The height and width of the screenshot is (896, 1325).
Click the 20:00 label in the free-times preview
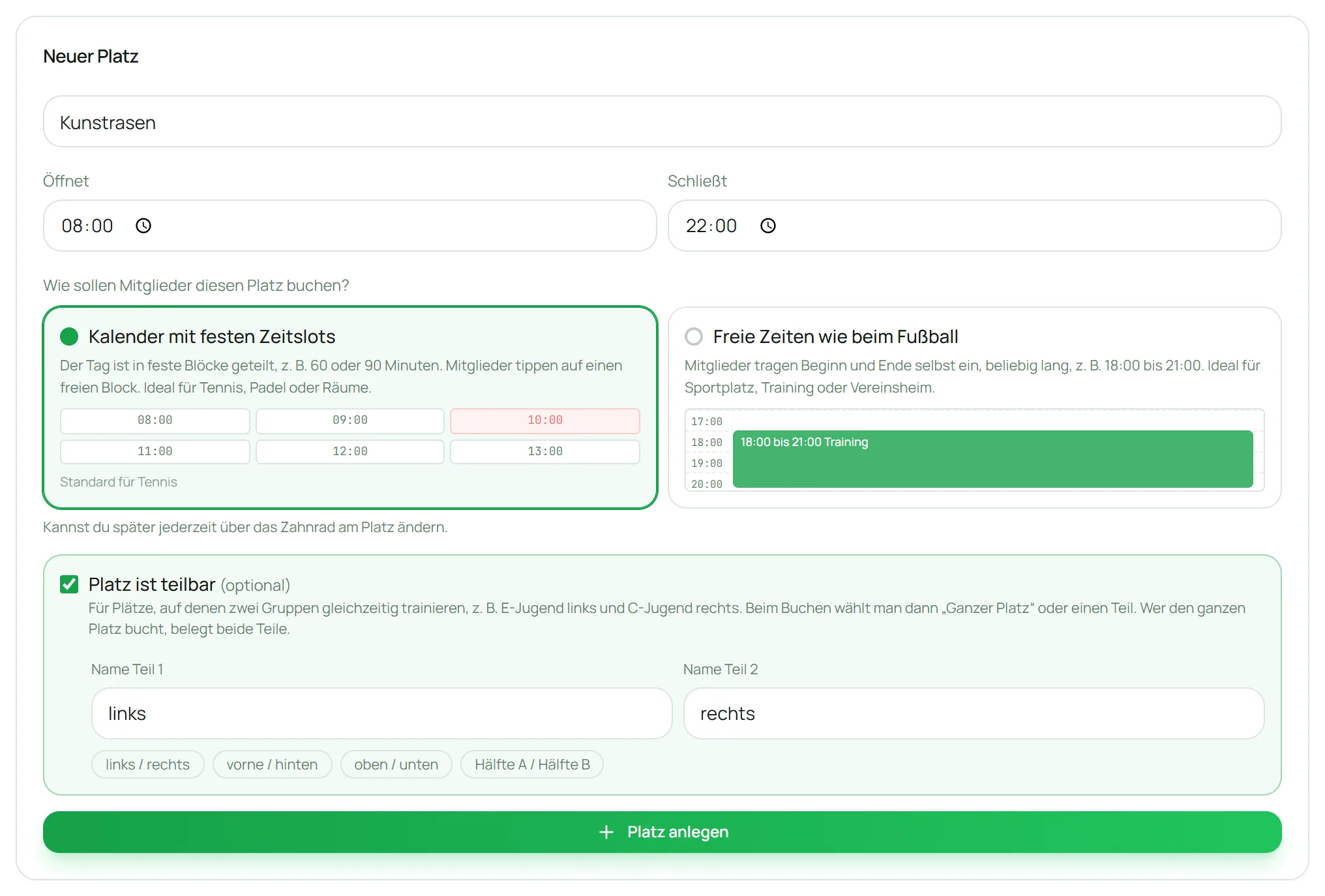tap(707, 485)
